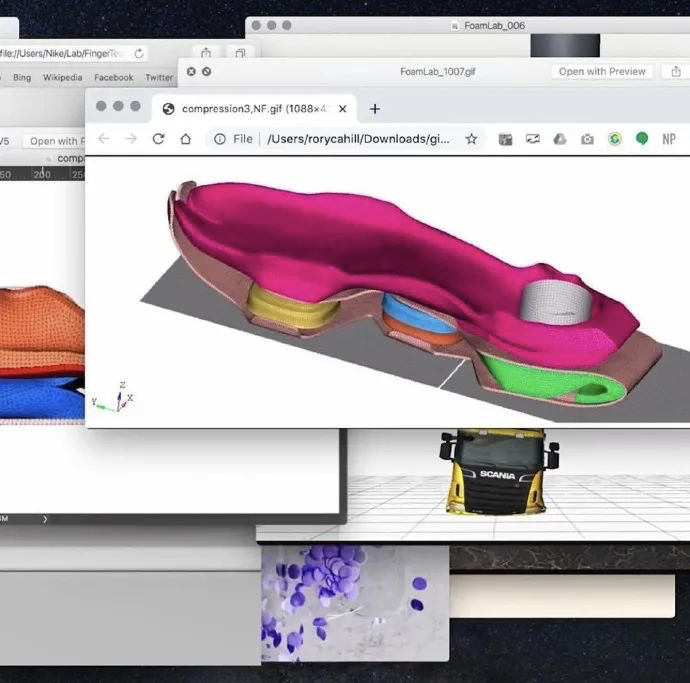Screen dimensions: 690x683
Task: Click the Chrome forward arrow
Action: click(x=131, y=139)
